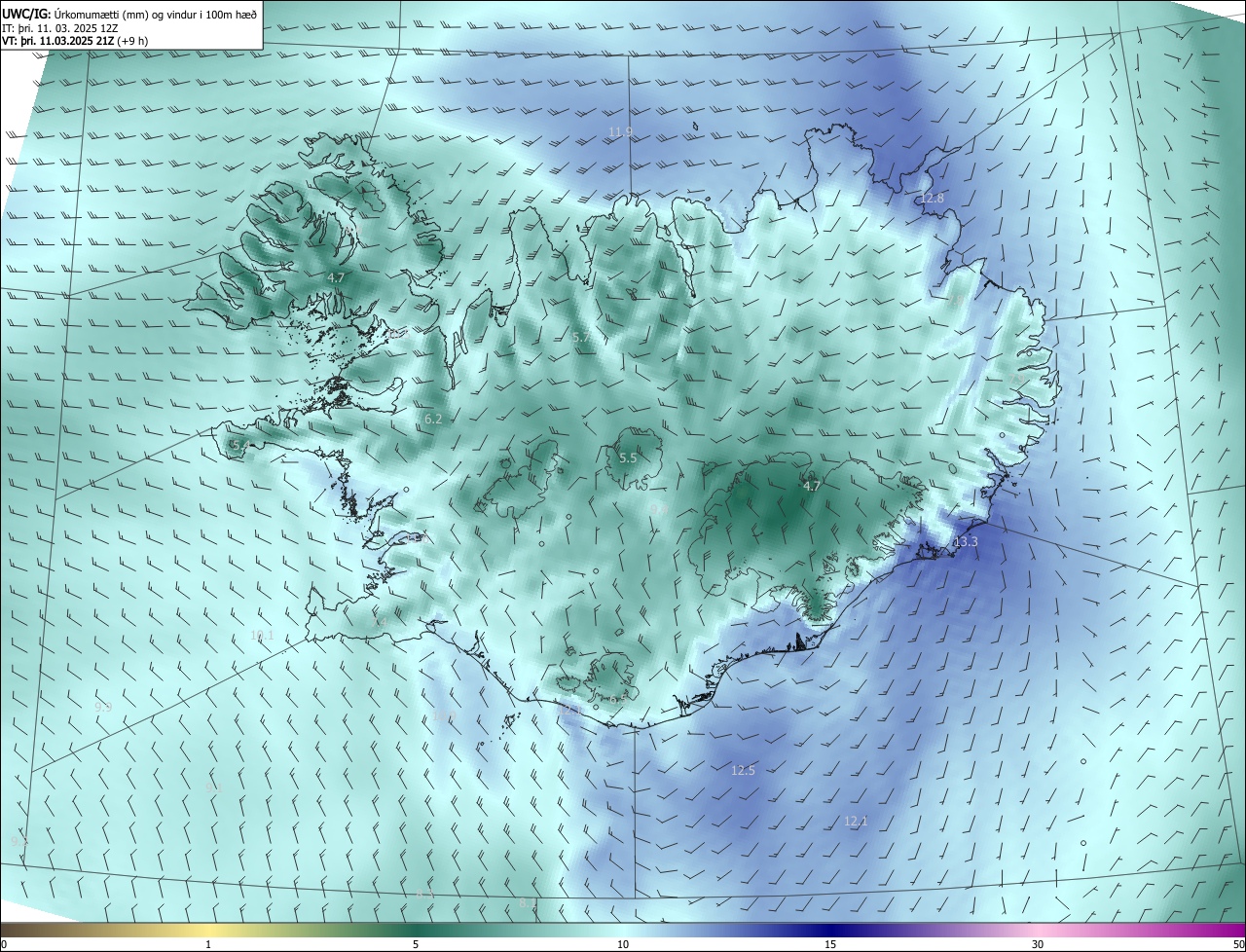Click the 9.1 value over the southwest ocean

click(x=214, y=787)
